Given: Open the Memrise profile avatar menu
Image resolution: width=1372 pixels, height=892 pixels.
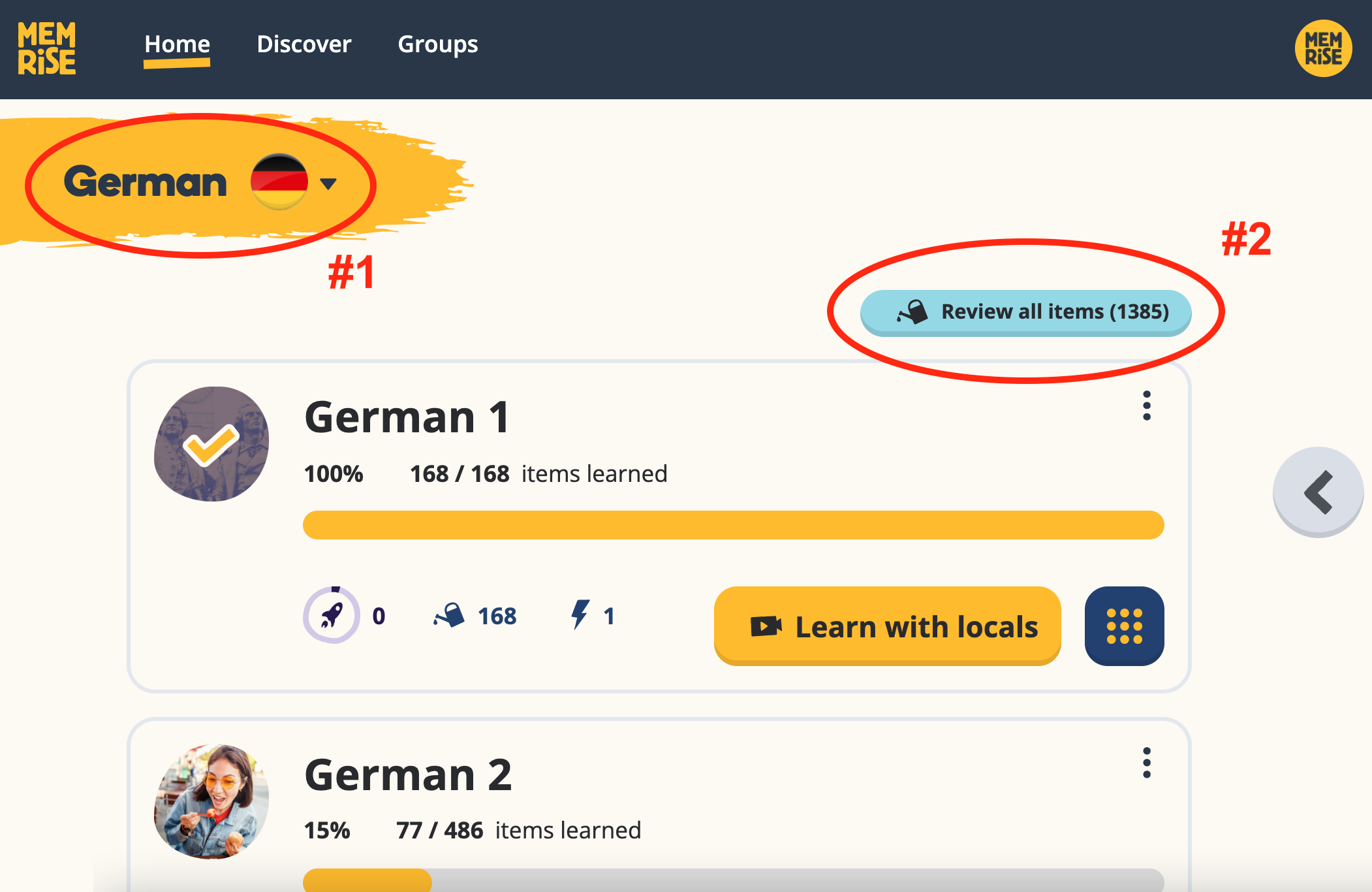Looking at the screenshot, I should 1322,48.
